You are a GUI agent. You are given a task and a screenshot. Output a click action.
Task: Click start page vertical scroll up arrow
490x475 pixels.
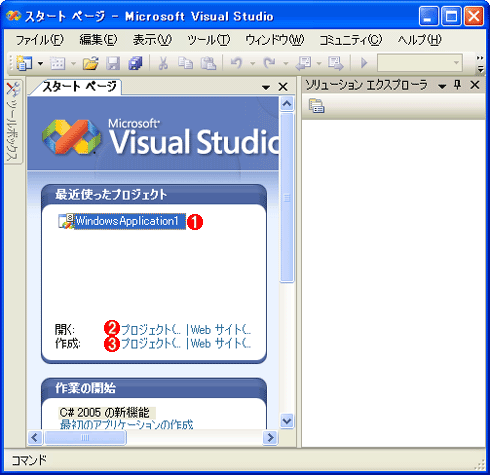(287, 104)
